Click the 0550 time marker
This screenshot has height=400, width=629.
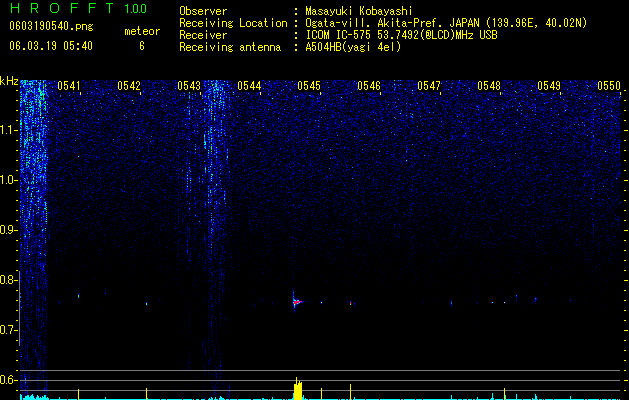[x=609, y=86]
